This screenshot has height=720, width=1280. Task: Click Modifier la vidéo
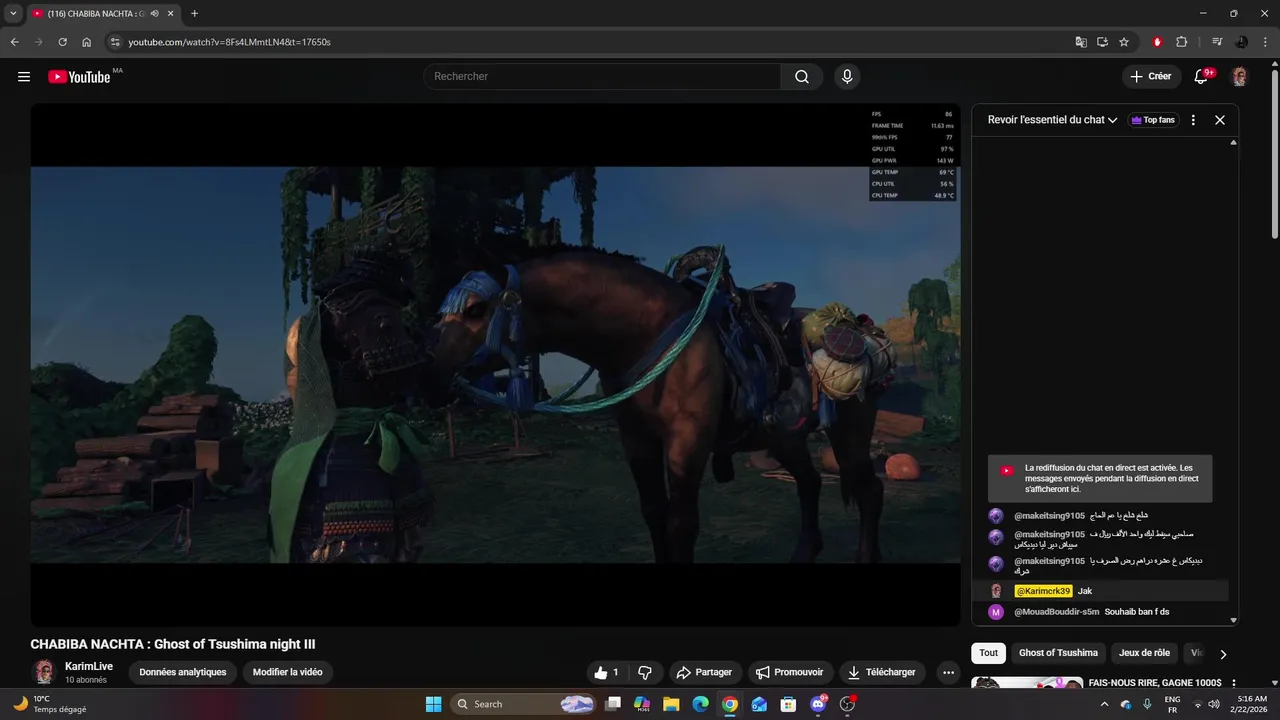click(288, 672)
